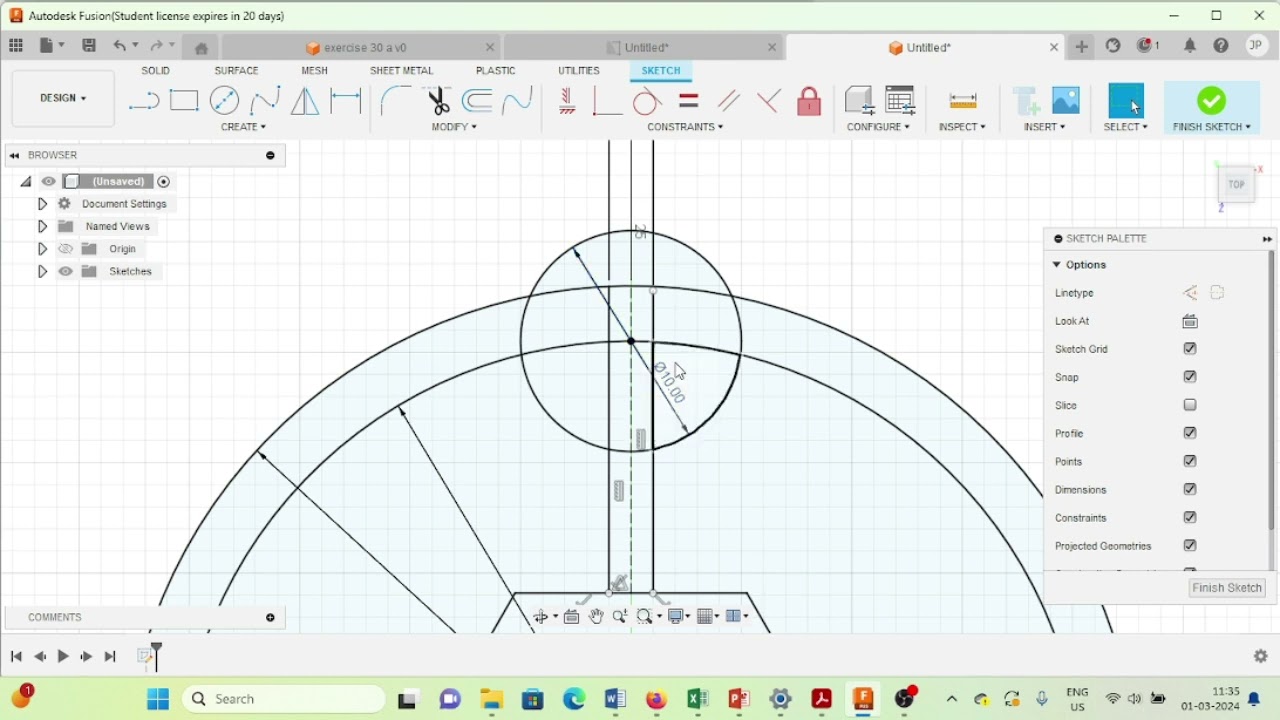Open the CONSTRAINTS dropdown
Screen dimensions: 1280x720
[685, 127]
